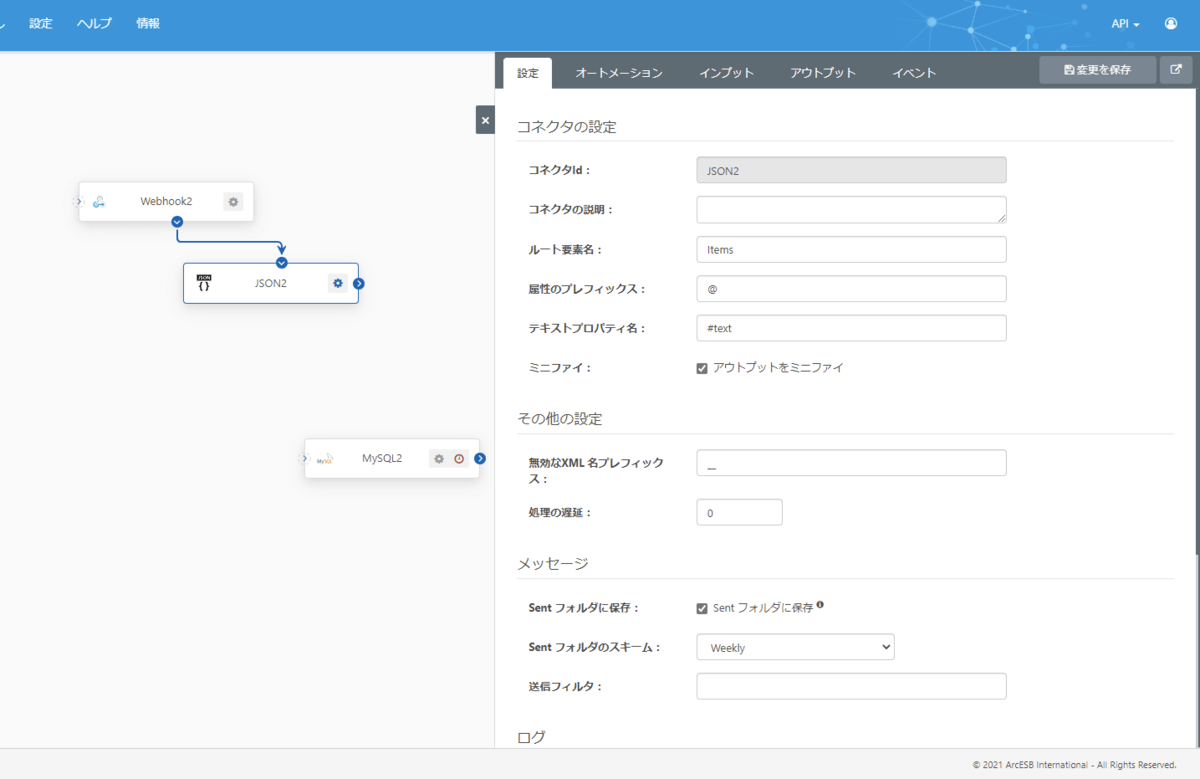Click the invalid XML name prefix field

851,463
